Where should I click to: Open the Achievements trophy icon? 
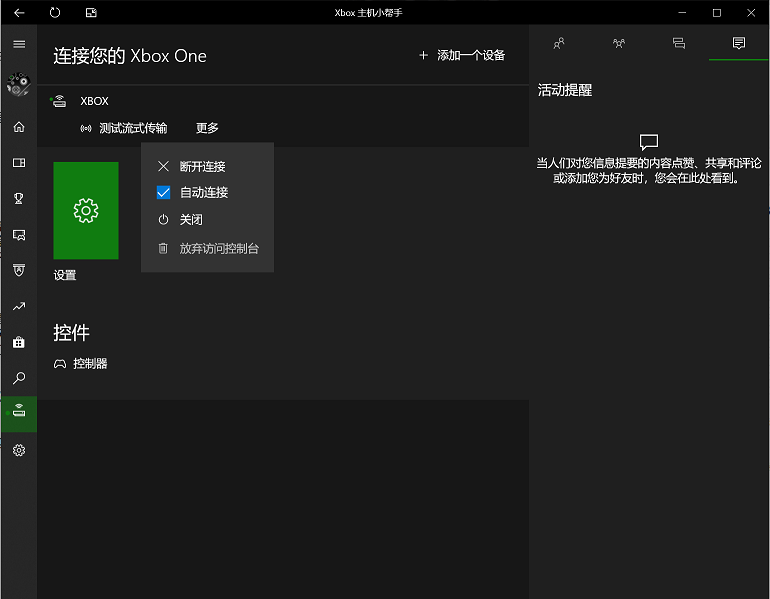pyautogui.click(x=18, y=198)
